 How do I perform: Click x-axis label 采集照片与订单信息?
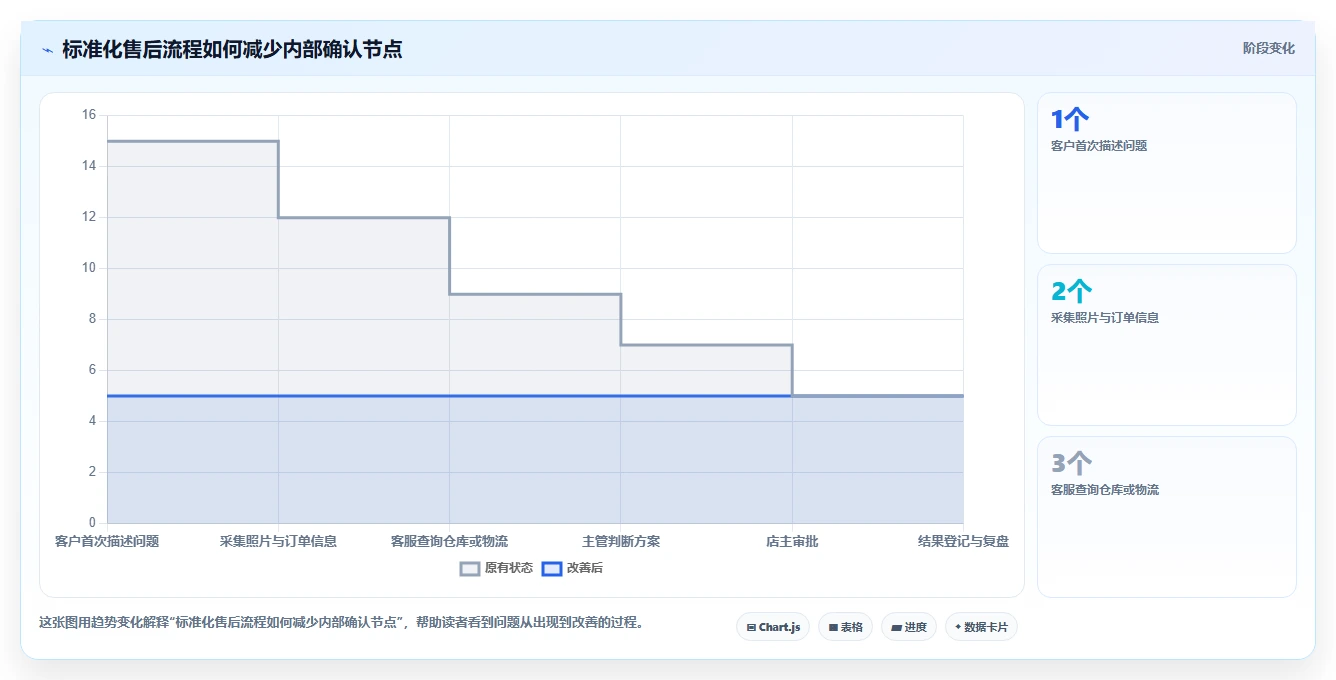click(x=278, y=541)
